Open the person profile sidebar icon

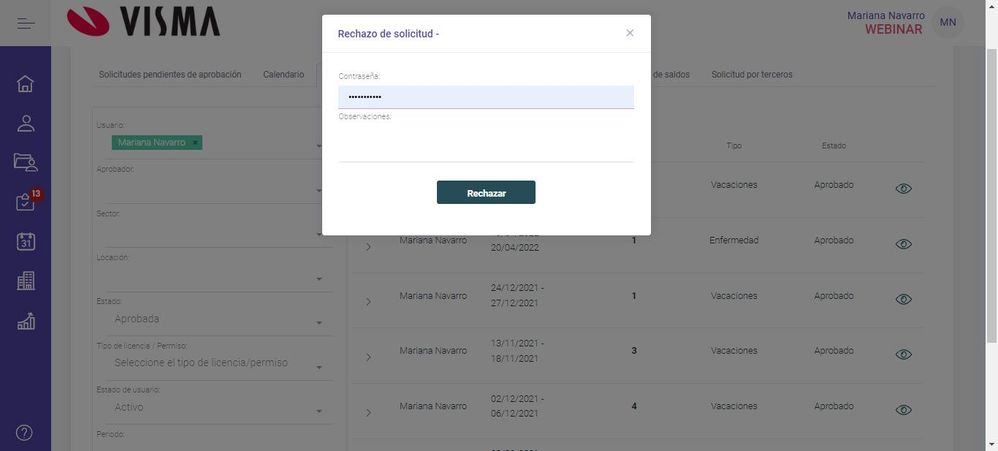25,123
